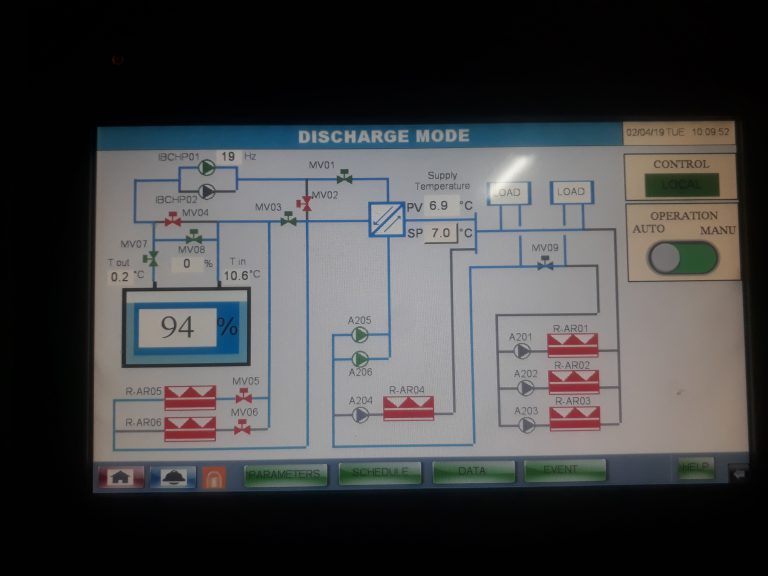768x576 pixels.
Task: Open the alarm bell icon
Action: (172, 477)
